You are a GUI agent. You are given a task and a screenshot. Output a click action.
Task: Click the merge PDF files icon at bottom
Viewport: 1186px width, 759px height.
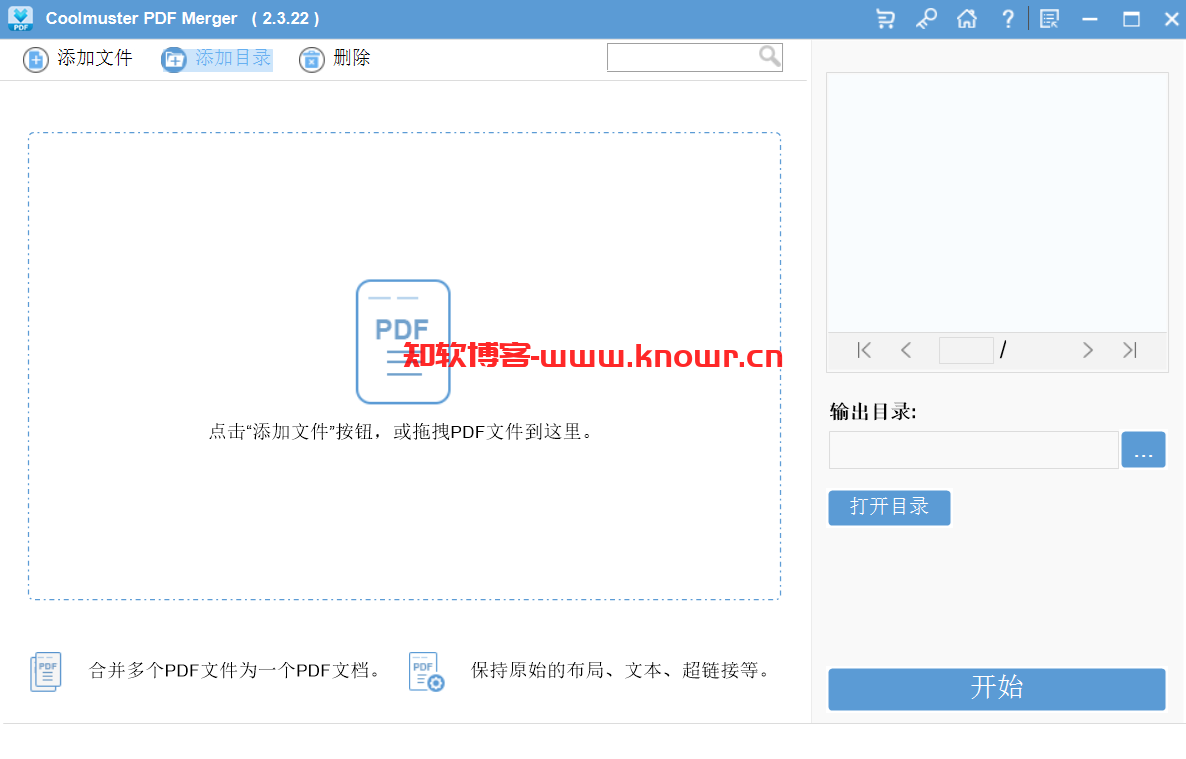[x=45, y=672]
